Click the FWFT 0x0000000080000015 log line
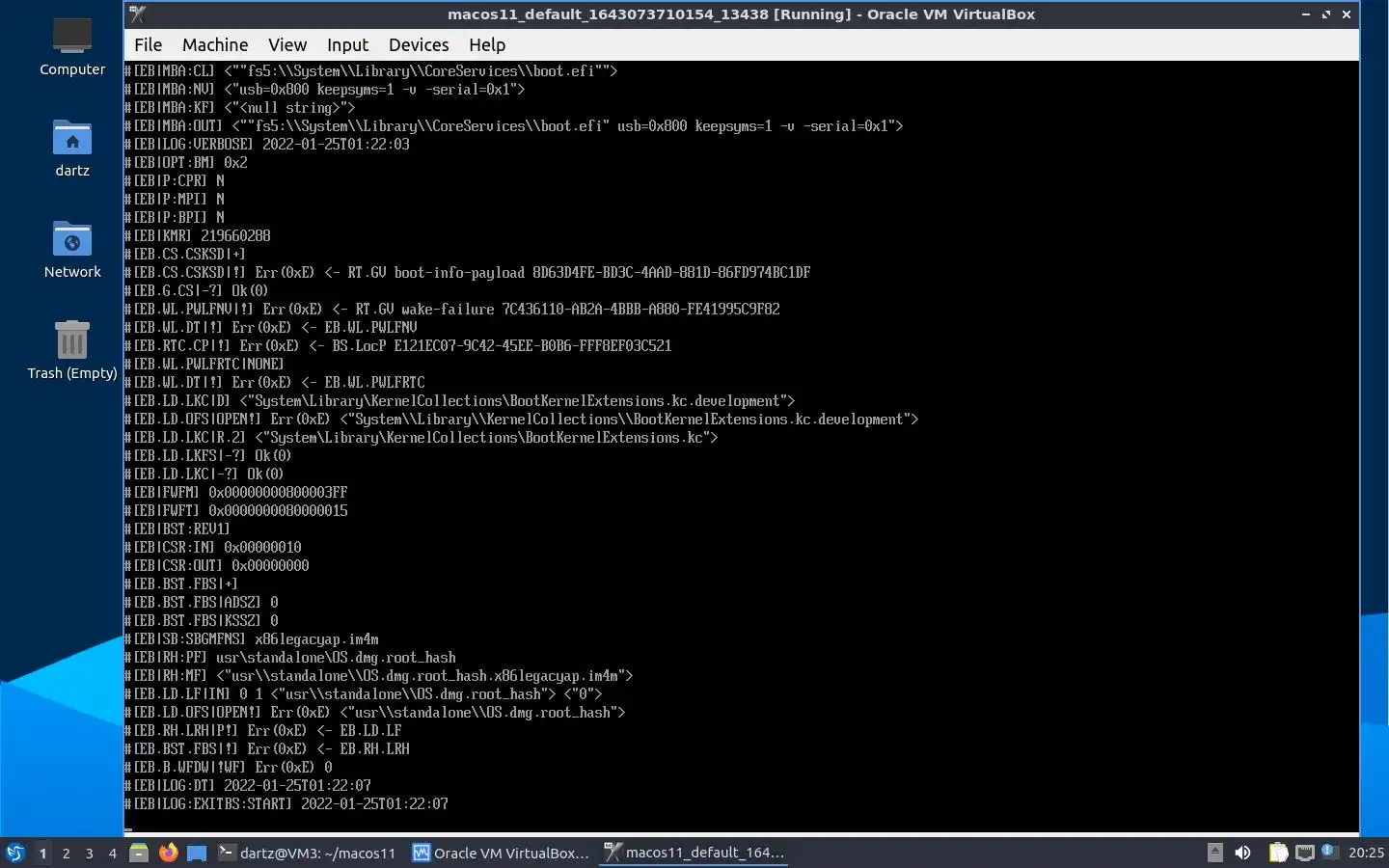1389x868 pixels. pos(236,510)
